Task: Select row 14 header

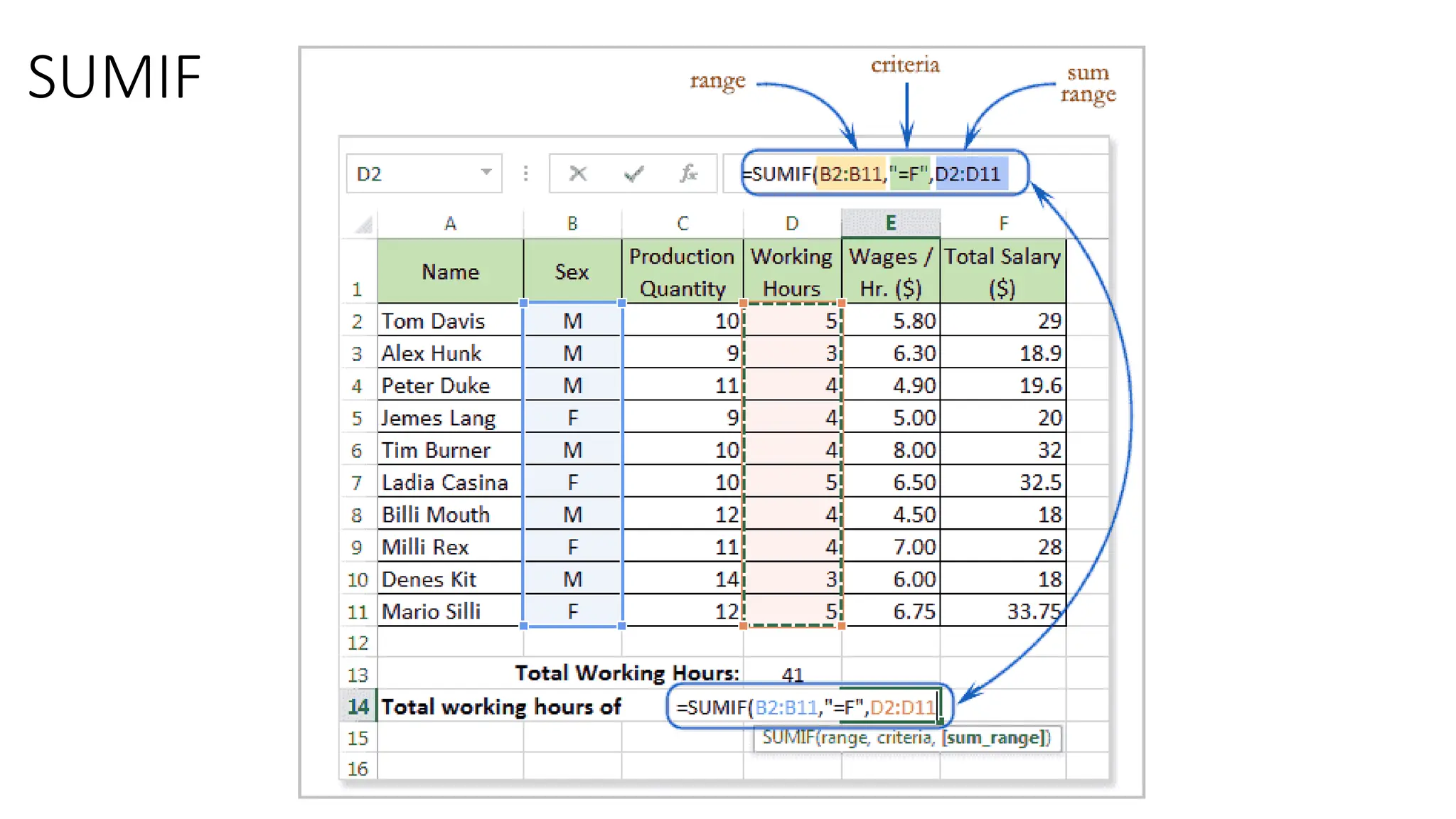Action: click(x=358, y=707)
